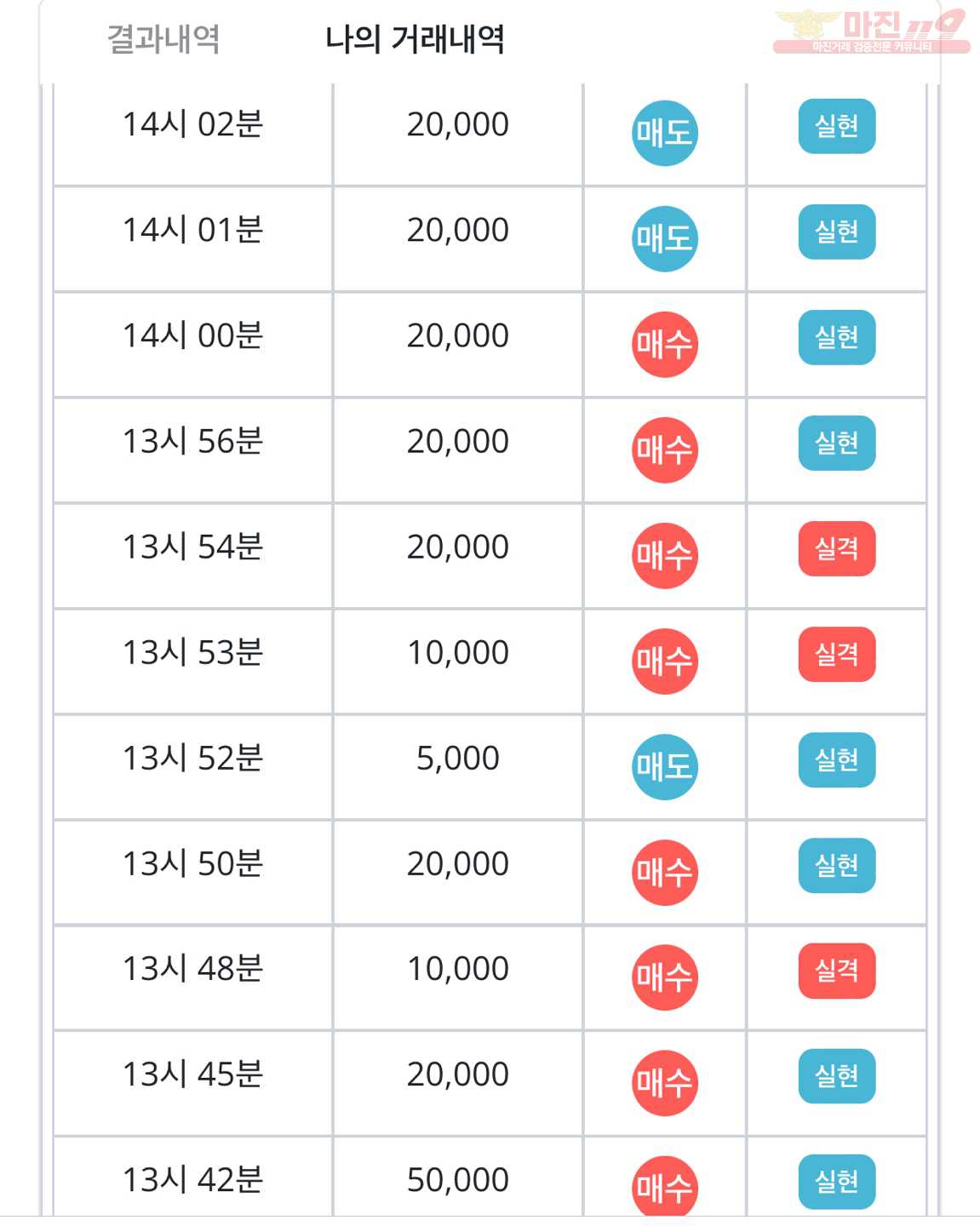Image resolution: width=980 pixels, height=1226 pixels.
Task: Select the 나의 거래내역 tab
Action: coord(415,39)
